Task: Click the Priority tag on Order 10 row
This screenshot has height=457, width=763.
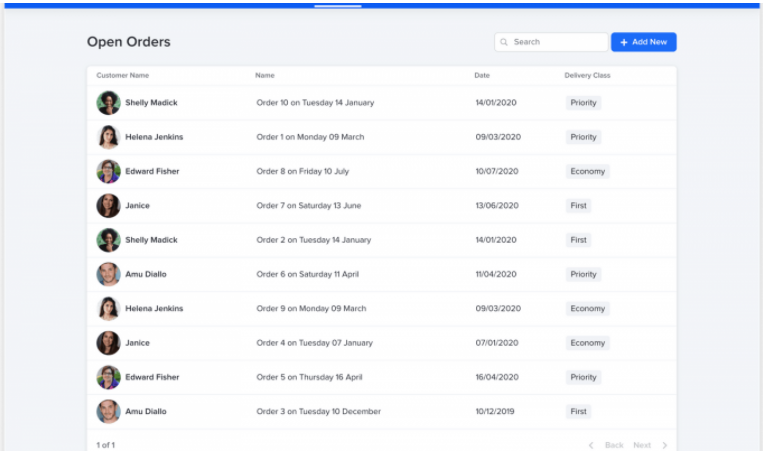Action: [583, 103]
